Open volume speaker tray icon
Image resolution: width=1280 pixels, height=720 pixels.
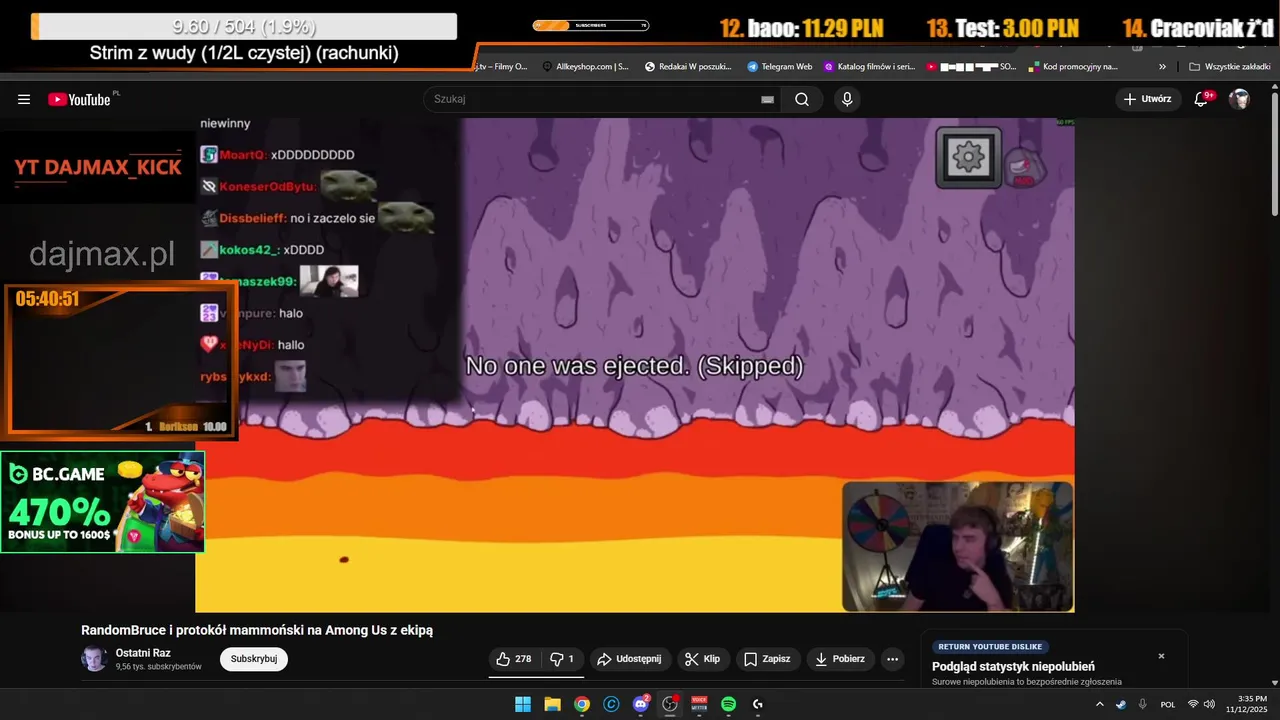point(1209,704)
